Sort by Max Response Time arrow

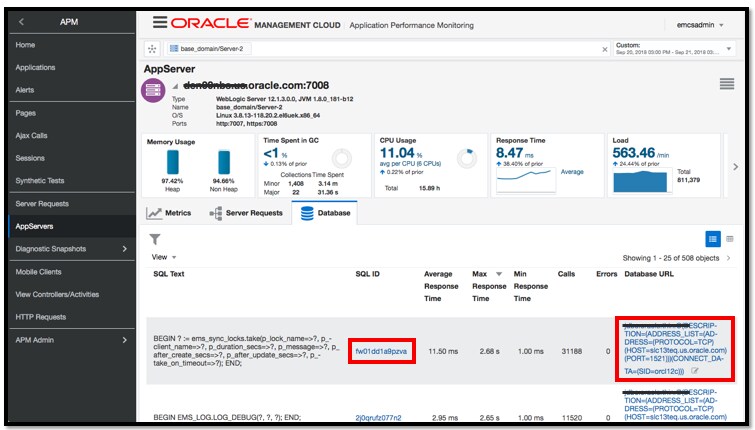point(499,274)
